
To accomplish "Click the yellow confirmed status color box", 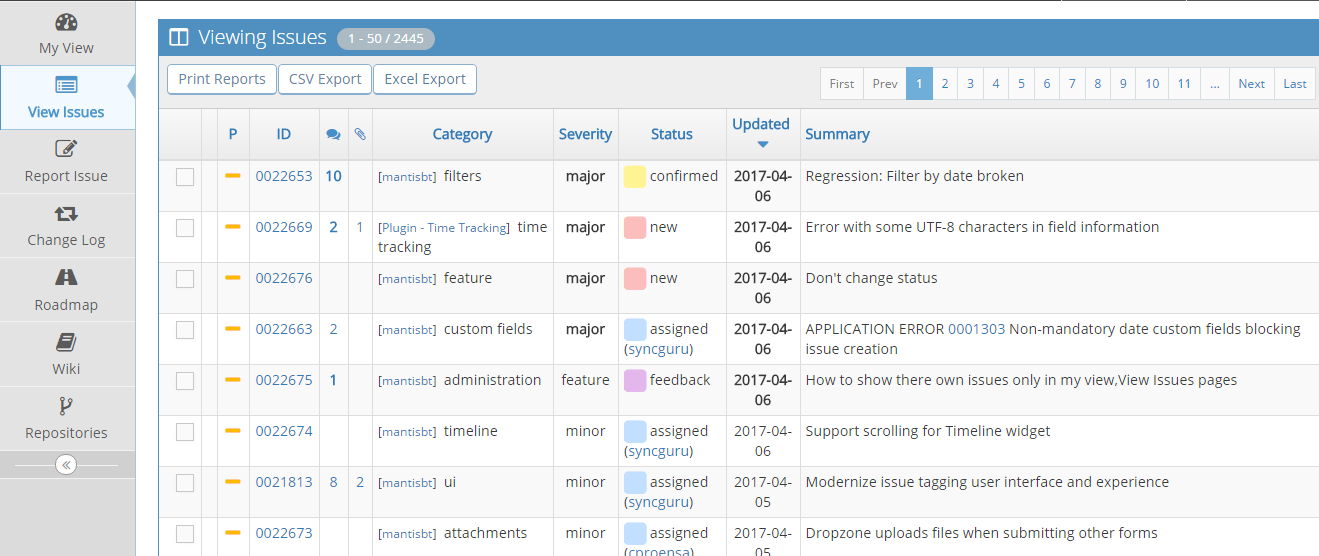I will point(634,177).
